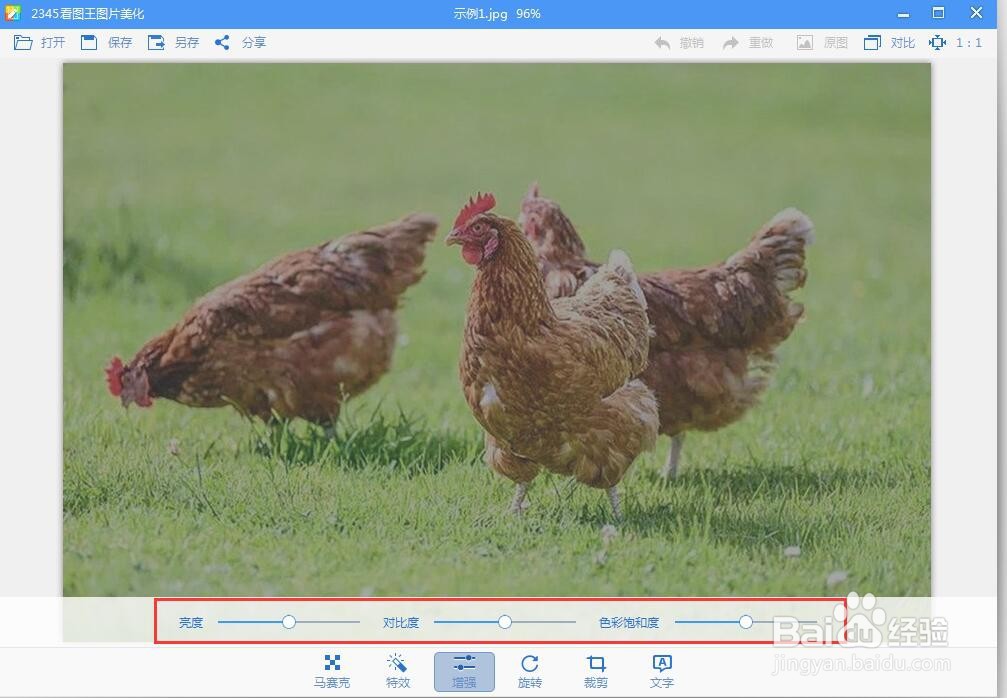Click the 对比度 label text
Viewport: 1007px width, 698px height.
tap(401, 622)
